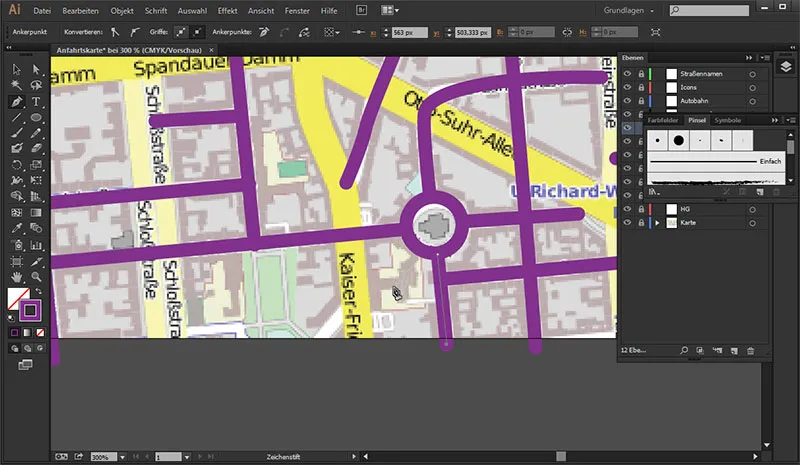Select the Lasso tool
Viewport: 800px width, 465px height.
[36, 85]
